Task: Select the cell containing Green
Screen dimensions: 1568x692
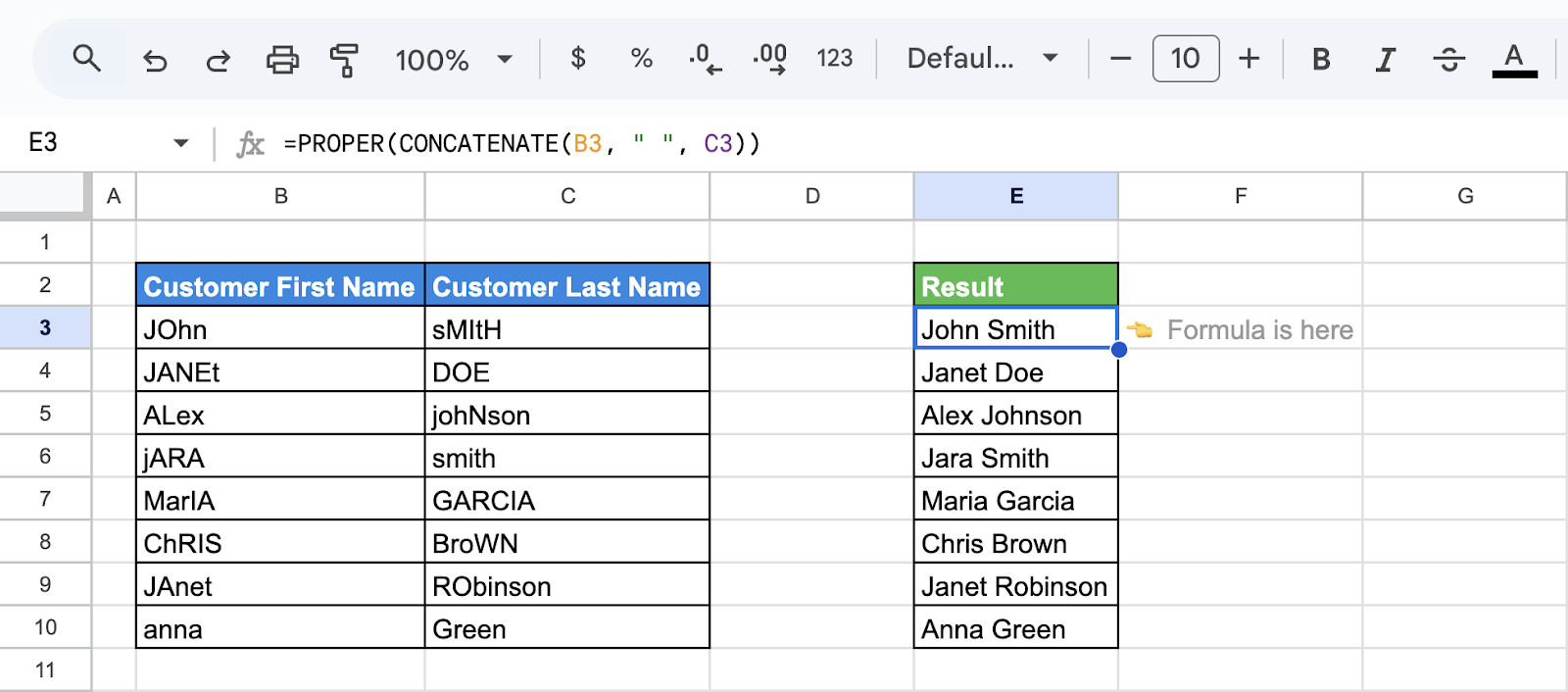Action: click(x=567, y=628)
